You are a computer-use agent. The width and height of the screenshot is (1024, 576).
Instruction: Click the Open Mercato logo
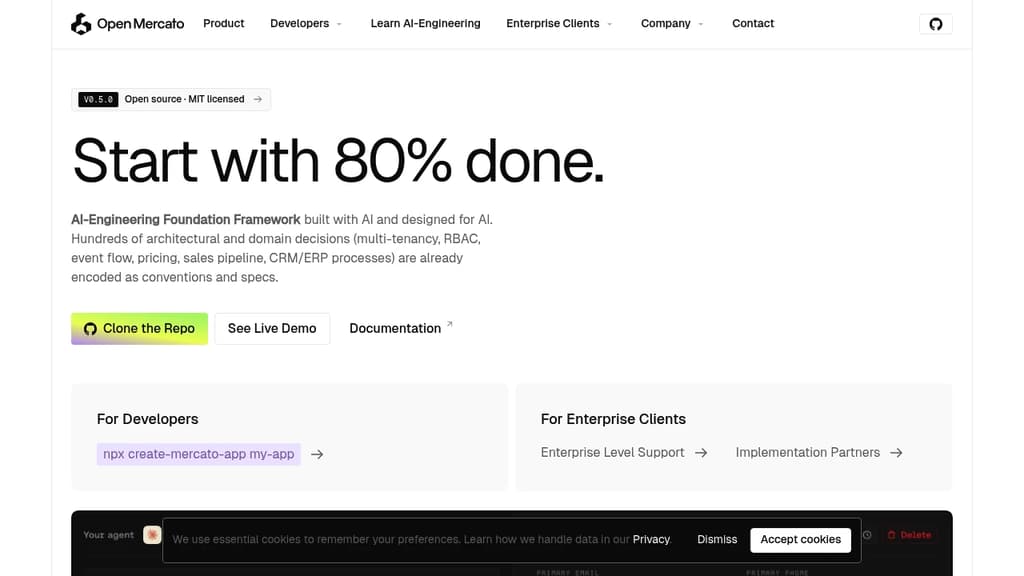[x=127, y=24]
